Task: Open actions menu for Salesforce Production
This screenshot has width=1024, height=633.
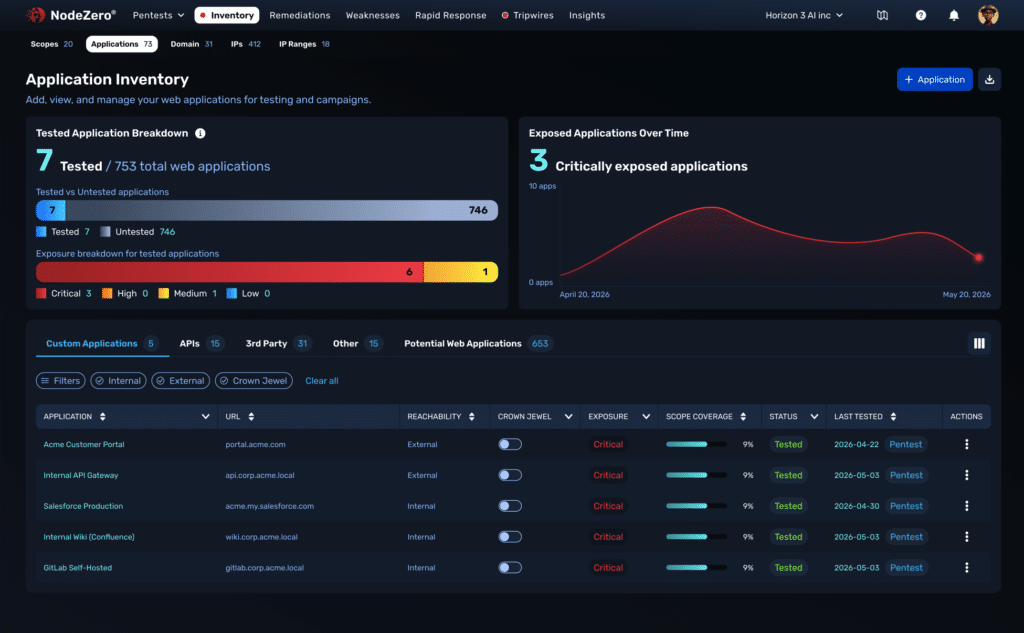Action: (967, 506)
